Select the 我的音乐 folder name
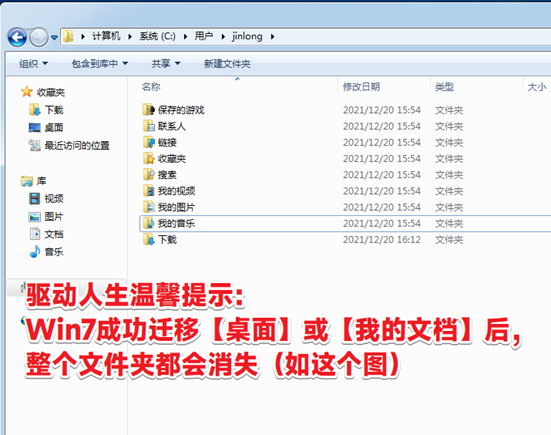Image resolution: width=551 pixels, height=435 pixels. tap(176, 223)
